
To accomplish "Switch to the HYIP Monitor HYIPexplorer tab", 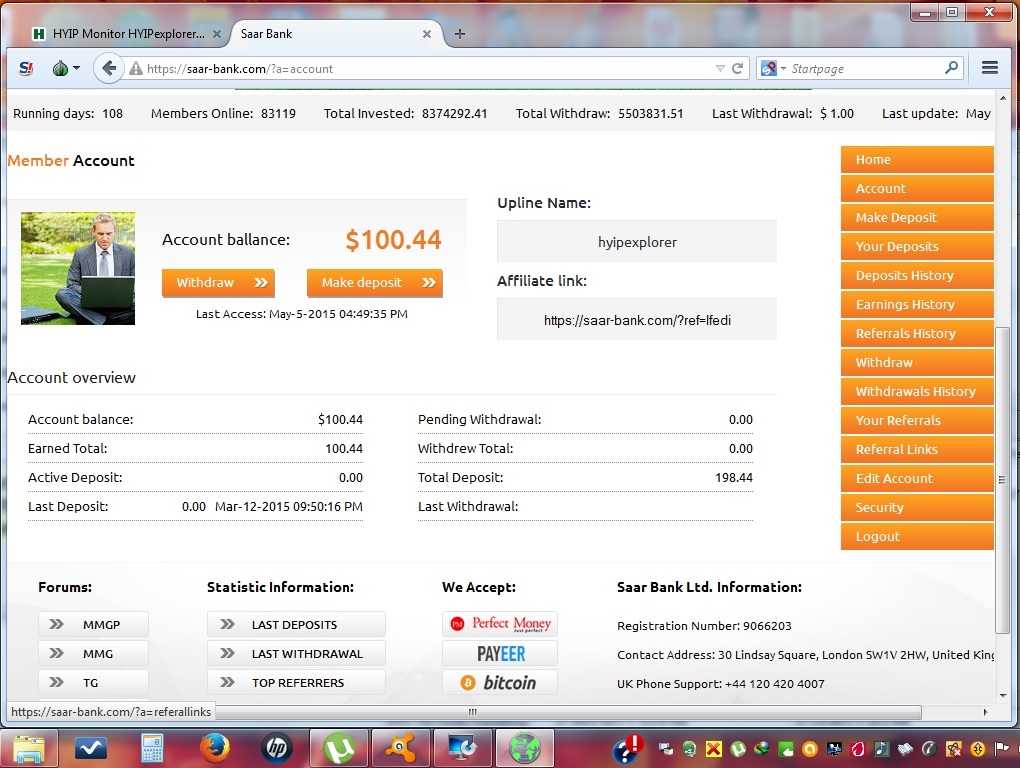I will click(x=120, y=33).
